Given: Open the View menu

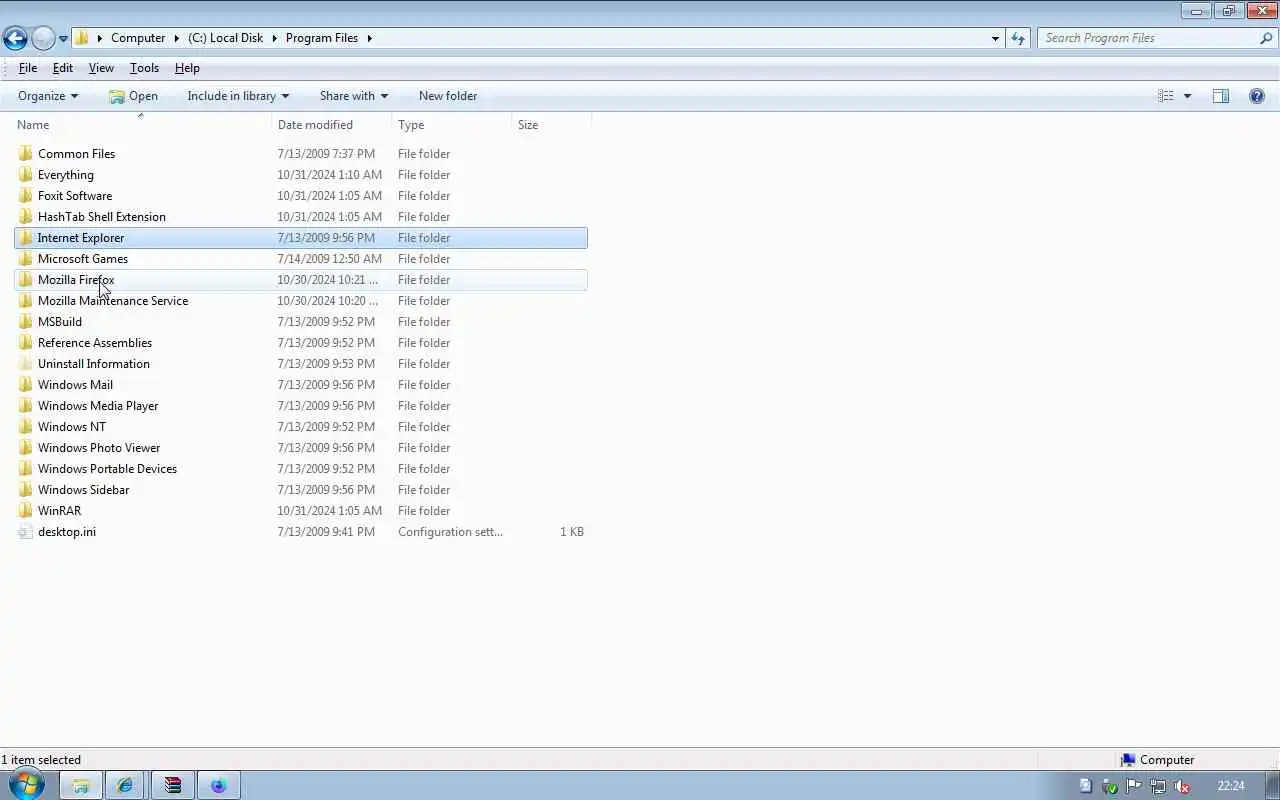Looking at the screenshot, I should point(101,68).
